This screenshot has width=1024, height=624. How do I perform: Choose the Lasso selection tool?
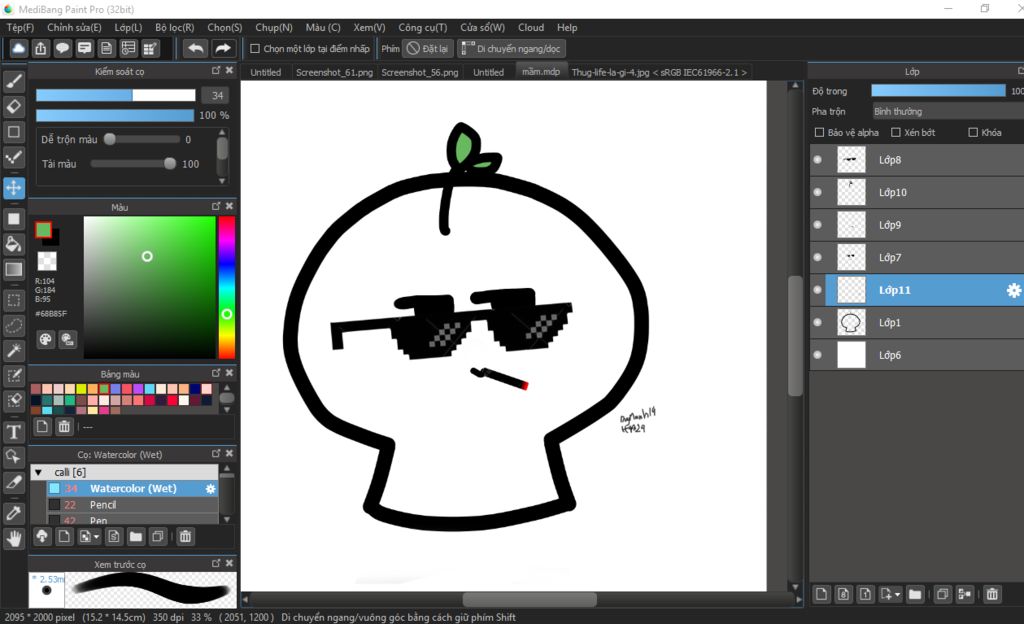click(x=14, y=326)
